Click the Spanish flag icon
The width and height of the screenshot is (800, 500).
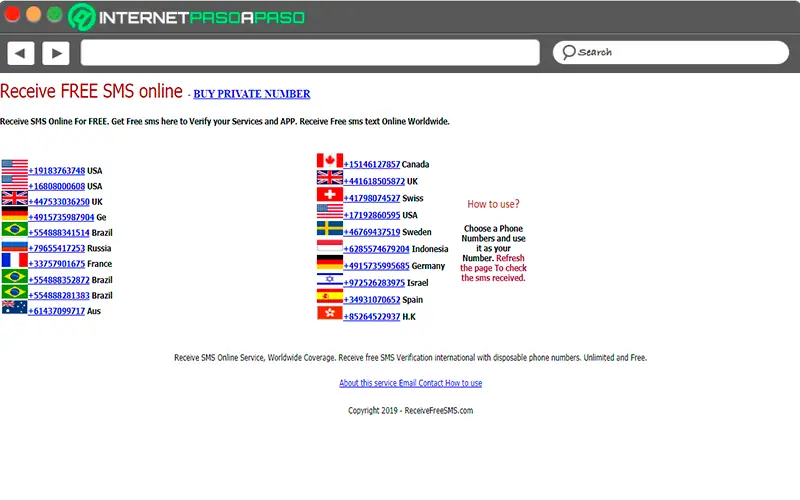click(330, 296)
